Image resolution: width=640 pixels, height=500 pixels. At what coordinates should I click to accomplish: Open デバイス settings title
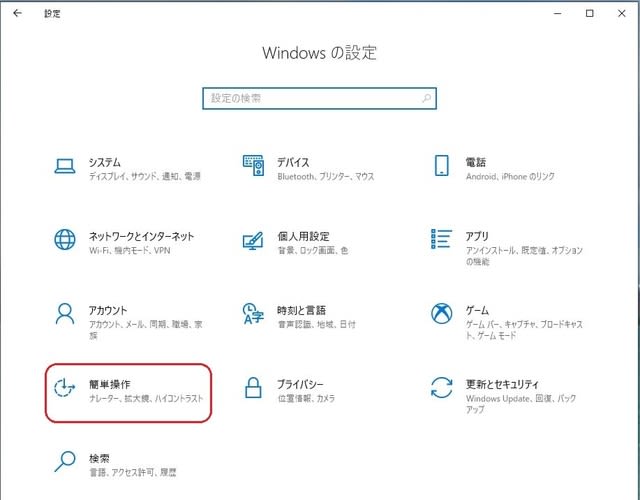(293, 162)
